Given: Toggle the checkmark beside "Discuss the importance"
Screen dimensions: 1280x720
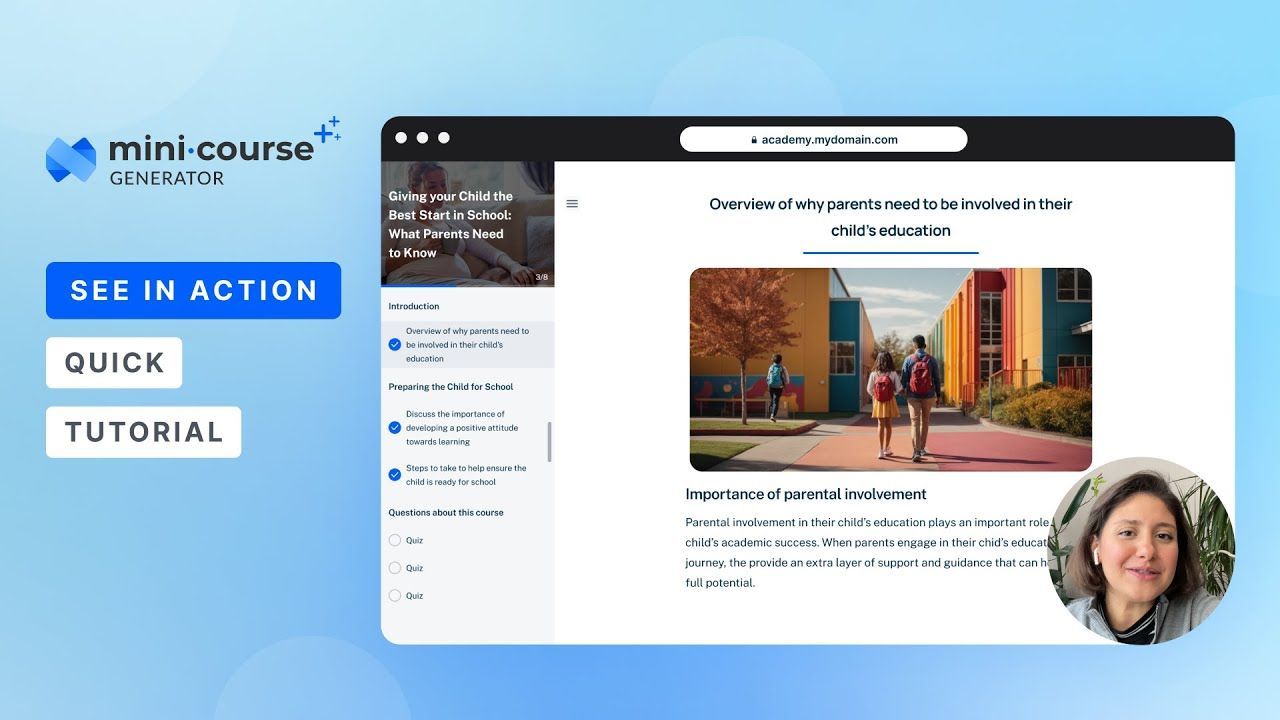Looking at the screenshot, I should click(x=395, y=428).
